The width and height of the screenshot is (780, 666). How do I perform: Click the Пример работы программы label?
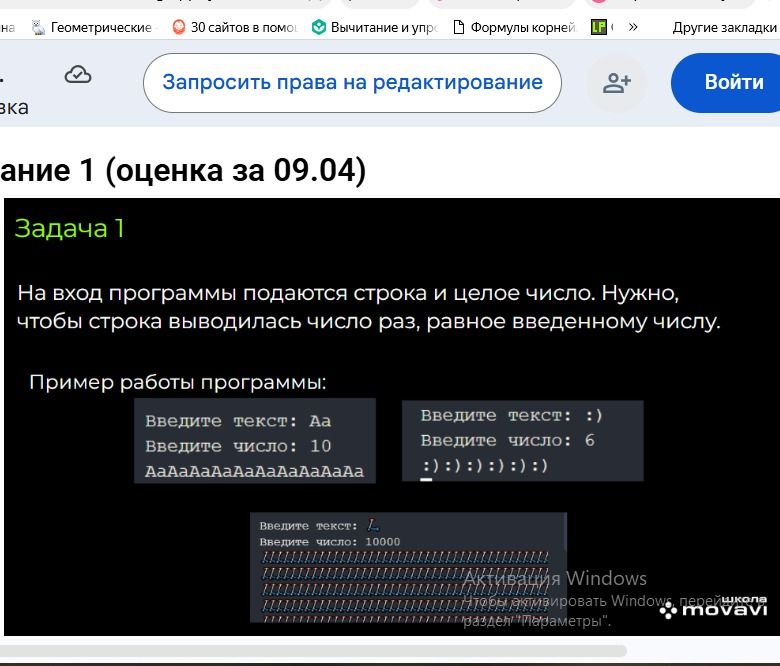point(178,382)
